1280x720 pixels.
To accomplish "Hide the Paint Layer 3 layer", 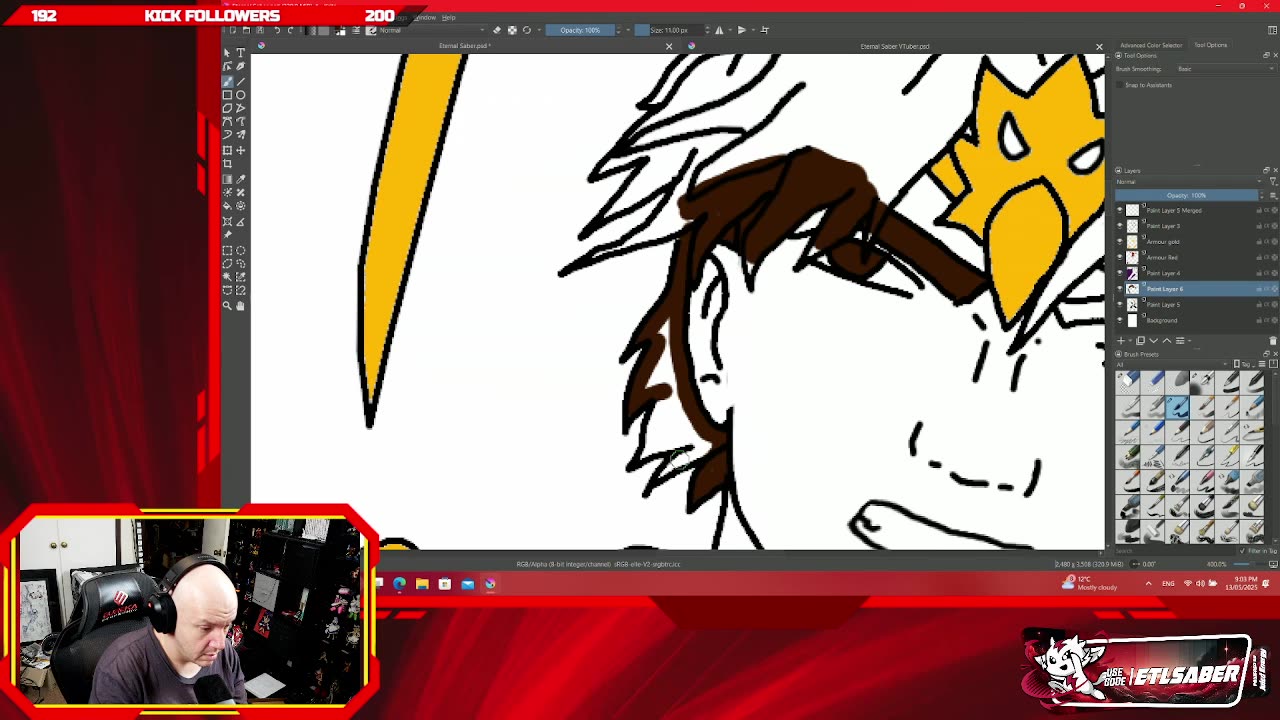I will 1120,226.
